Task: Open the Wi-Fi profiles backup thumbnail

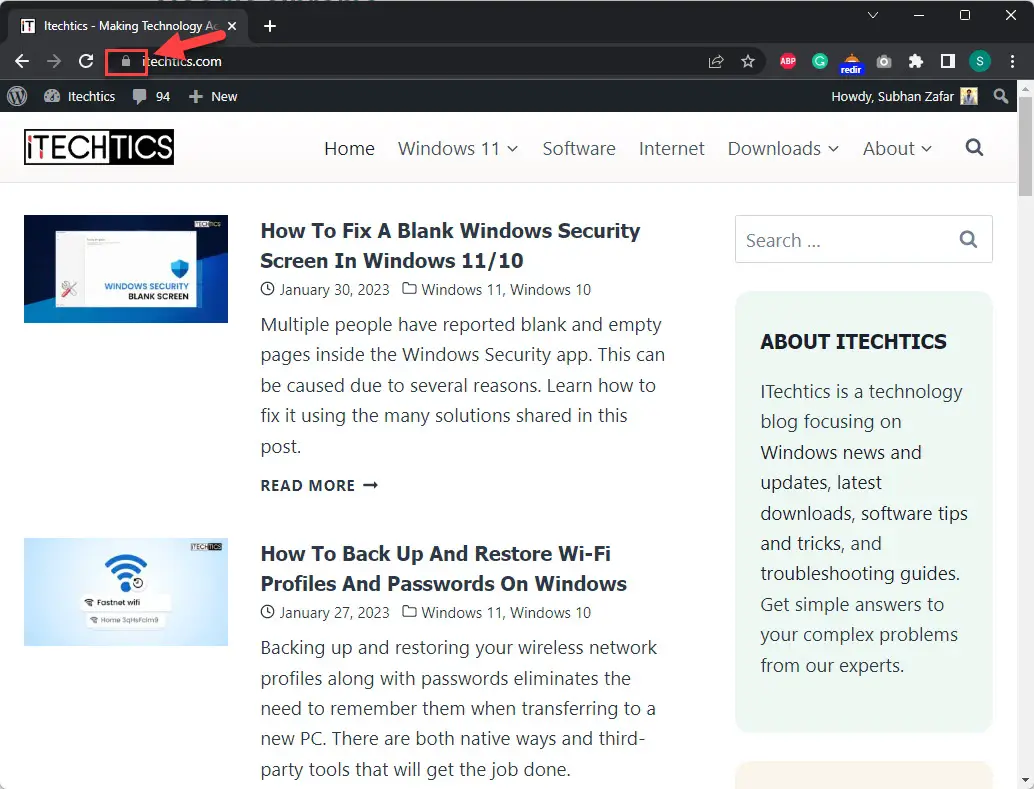Action: [x=126, y=592]
